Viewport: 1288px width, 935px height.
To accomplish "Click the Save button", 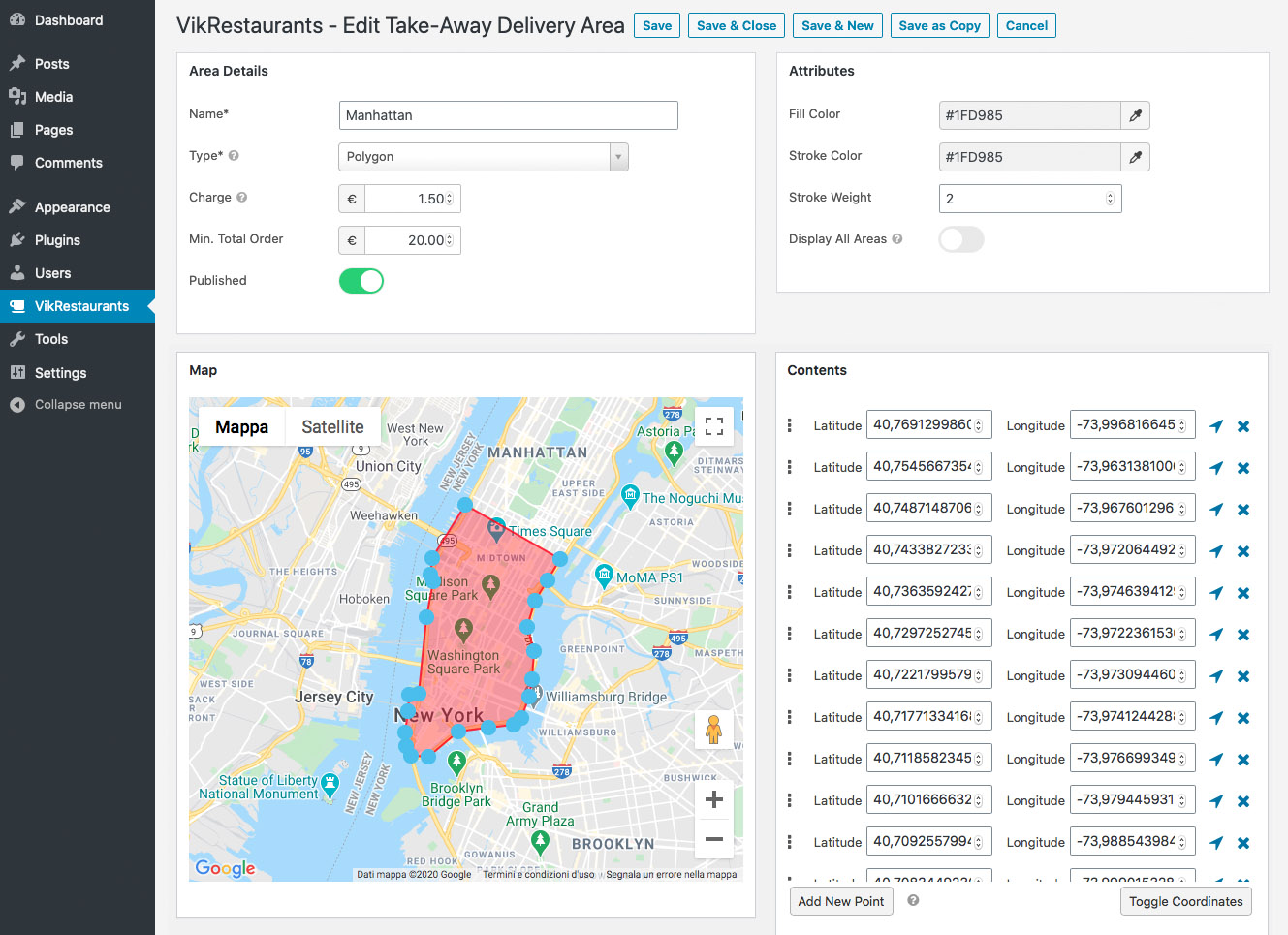I will pos(657,26).
